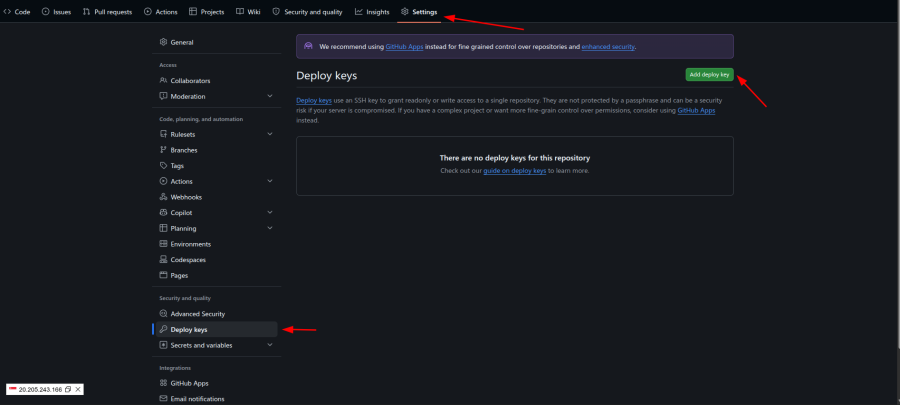Open GitHub Apps link in description paragraph
Image resolution: width=900 pixels, height=405 pixels.
pos(696,111)
